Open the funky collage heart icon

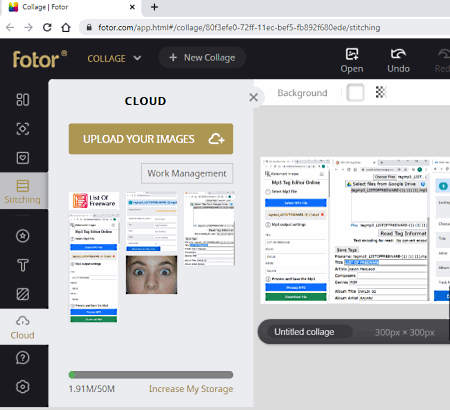coord(23,158)
